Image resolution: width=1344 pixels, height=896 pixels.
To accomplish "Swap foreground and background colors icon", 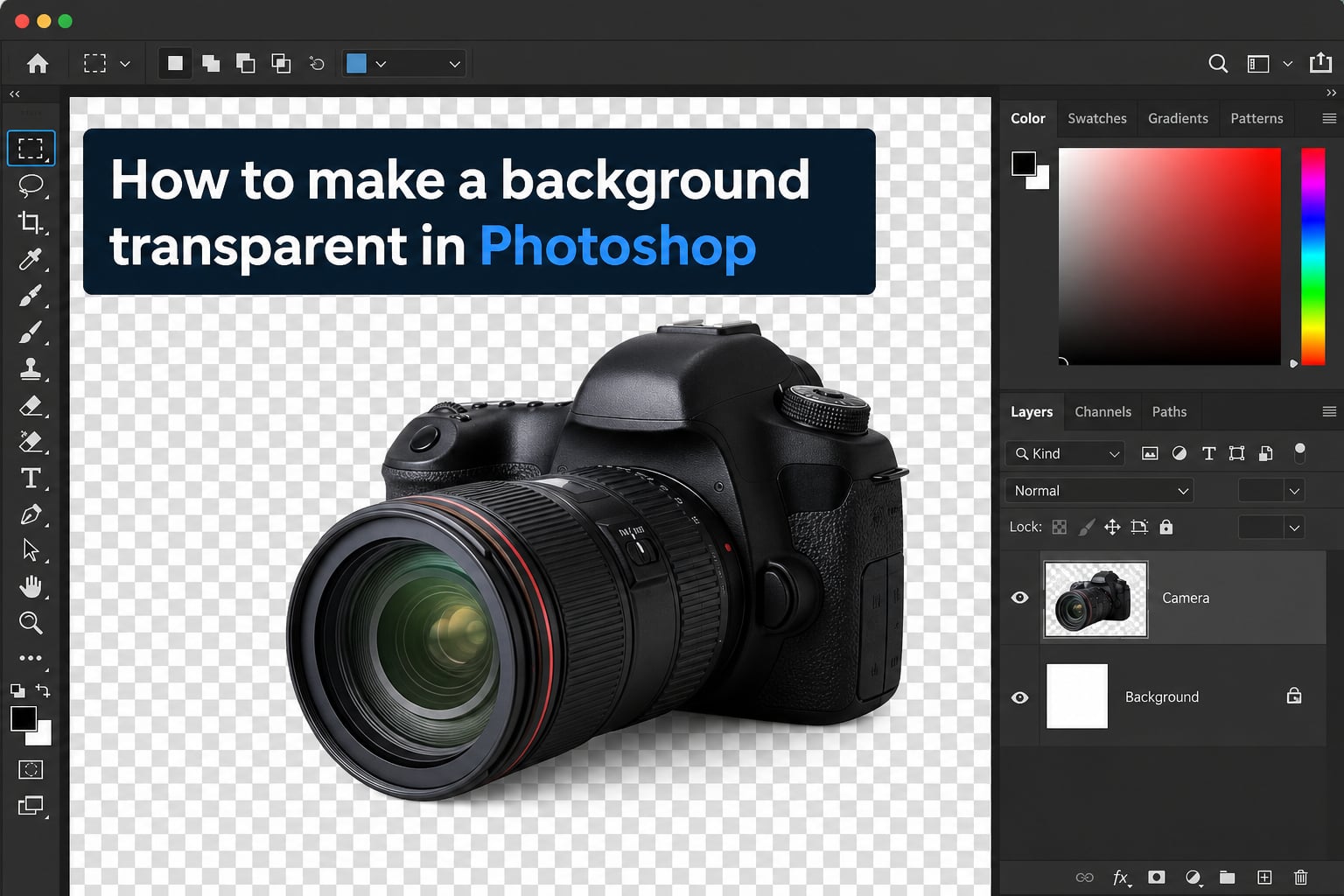I will point(42,690).
